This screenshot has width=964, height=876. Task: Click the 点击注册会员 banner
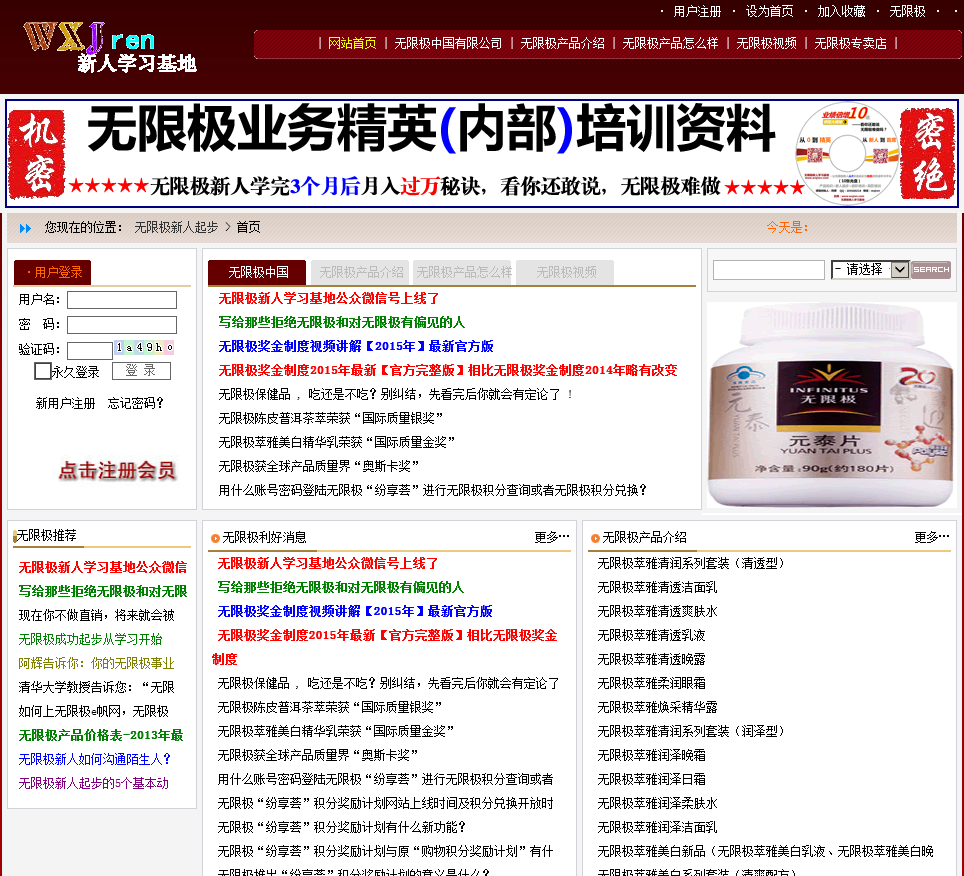point(117,470)
